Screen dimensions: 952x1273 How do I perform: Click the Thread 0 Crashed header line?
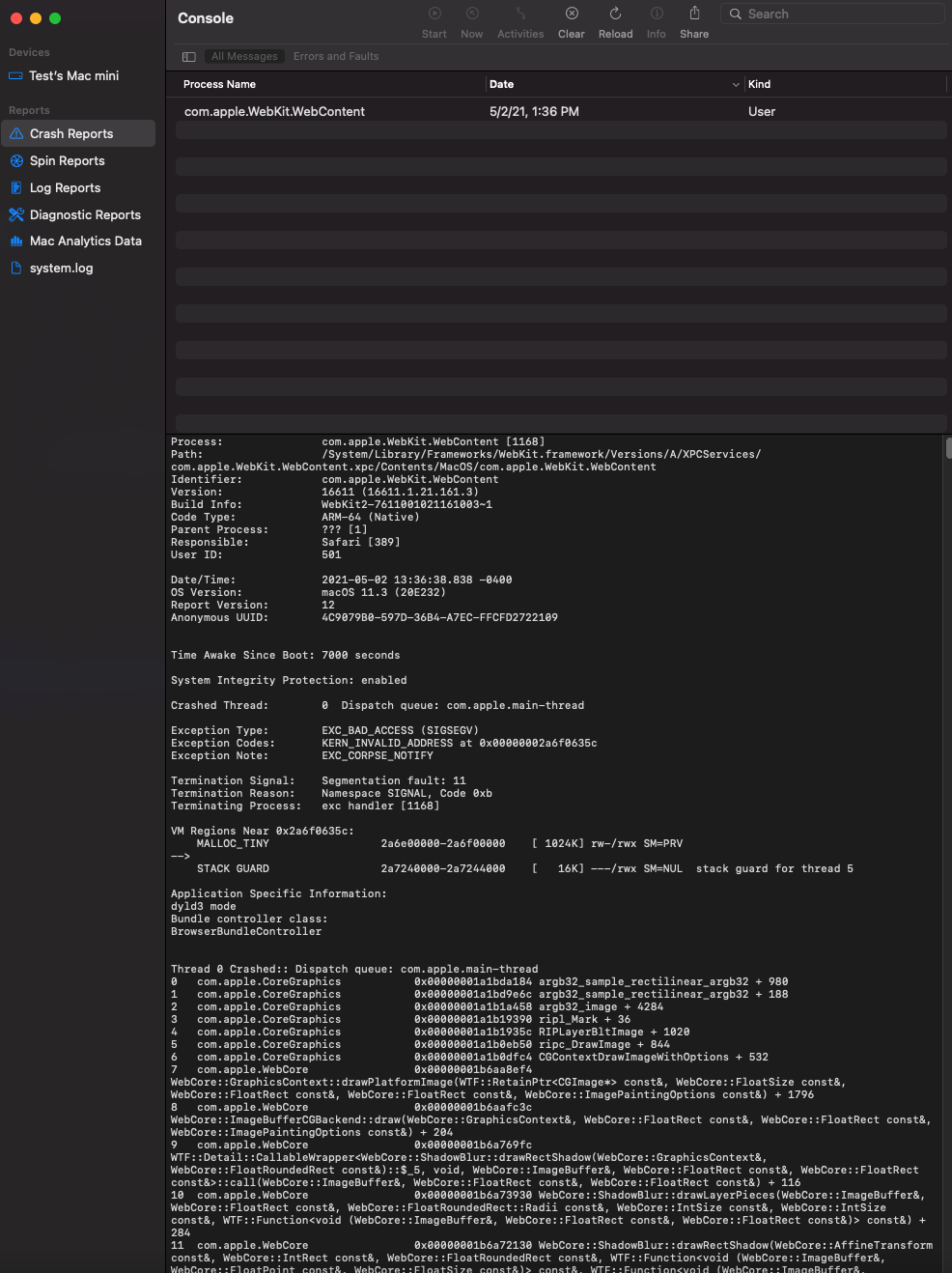(x=354, y=969)
